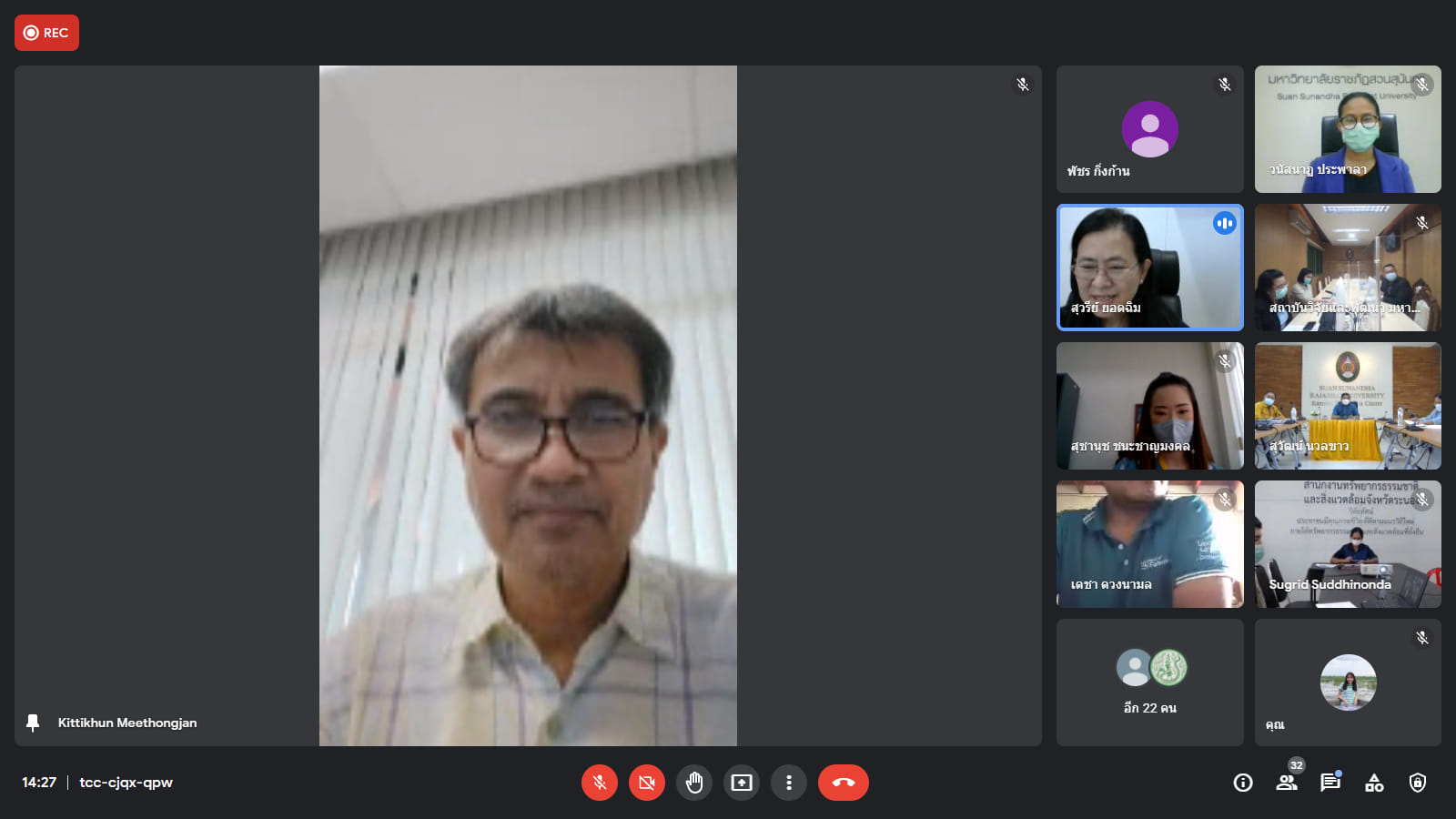Show the participants list with 32 people
Viewport: 1456px width, 819px height.
[x=1287, y=783]
